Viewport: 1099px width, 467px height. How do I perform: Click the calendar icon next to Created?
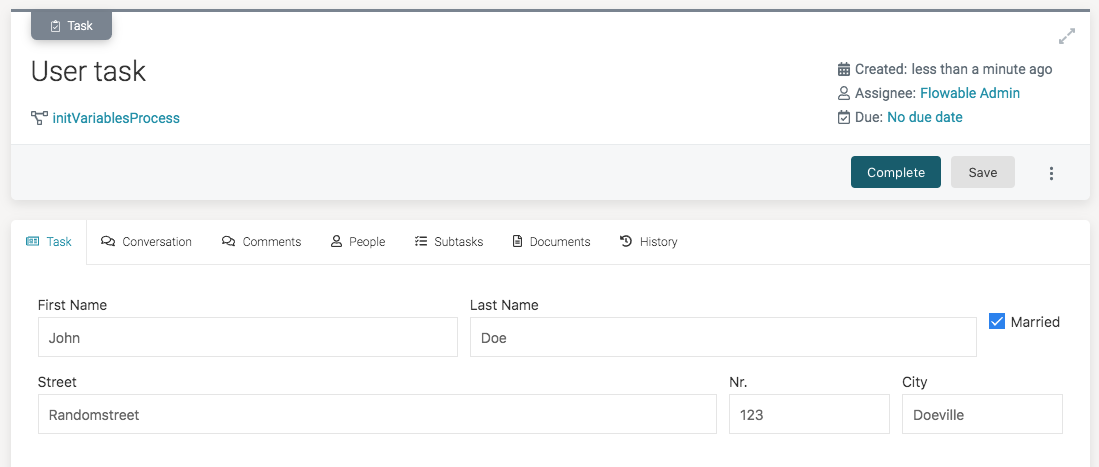[x=844, y=69]
